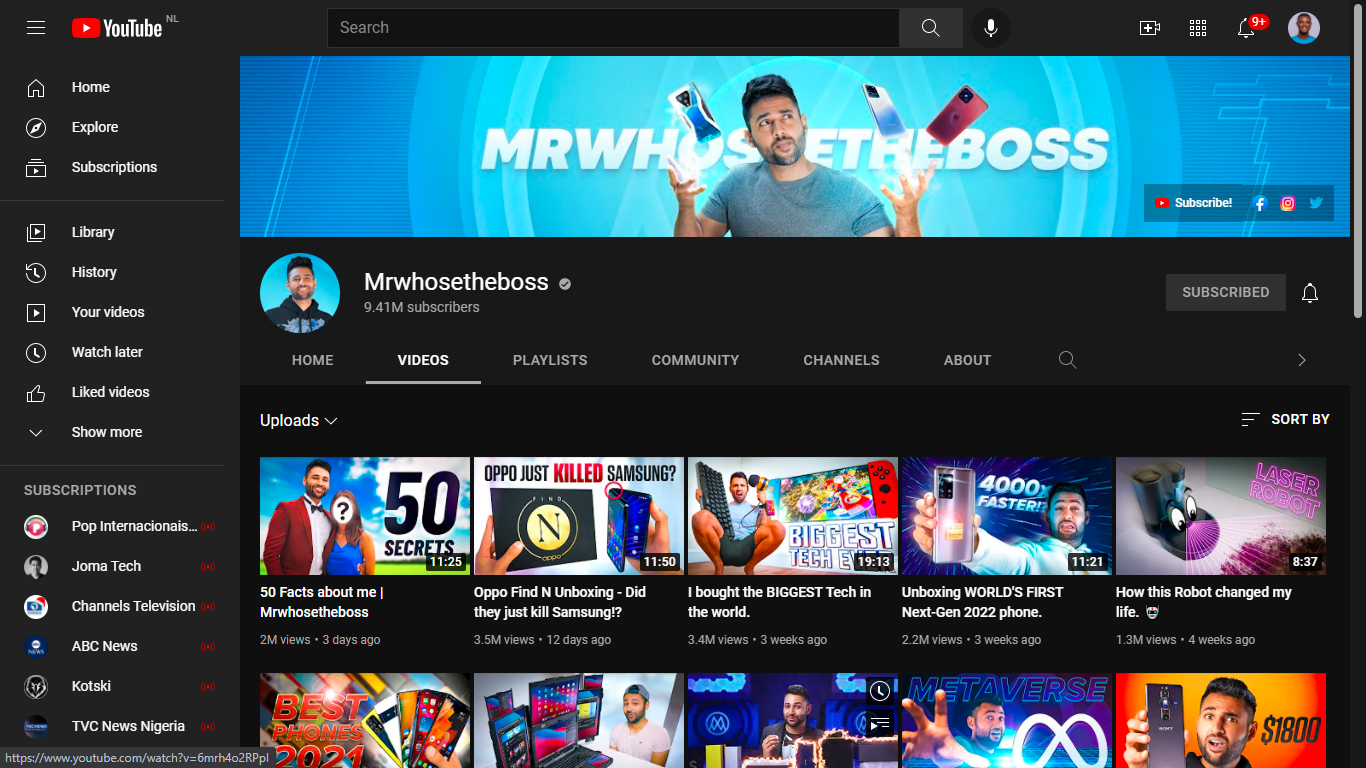Open the Twitter link on the banner

pos(1316,203)
